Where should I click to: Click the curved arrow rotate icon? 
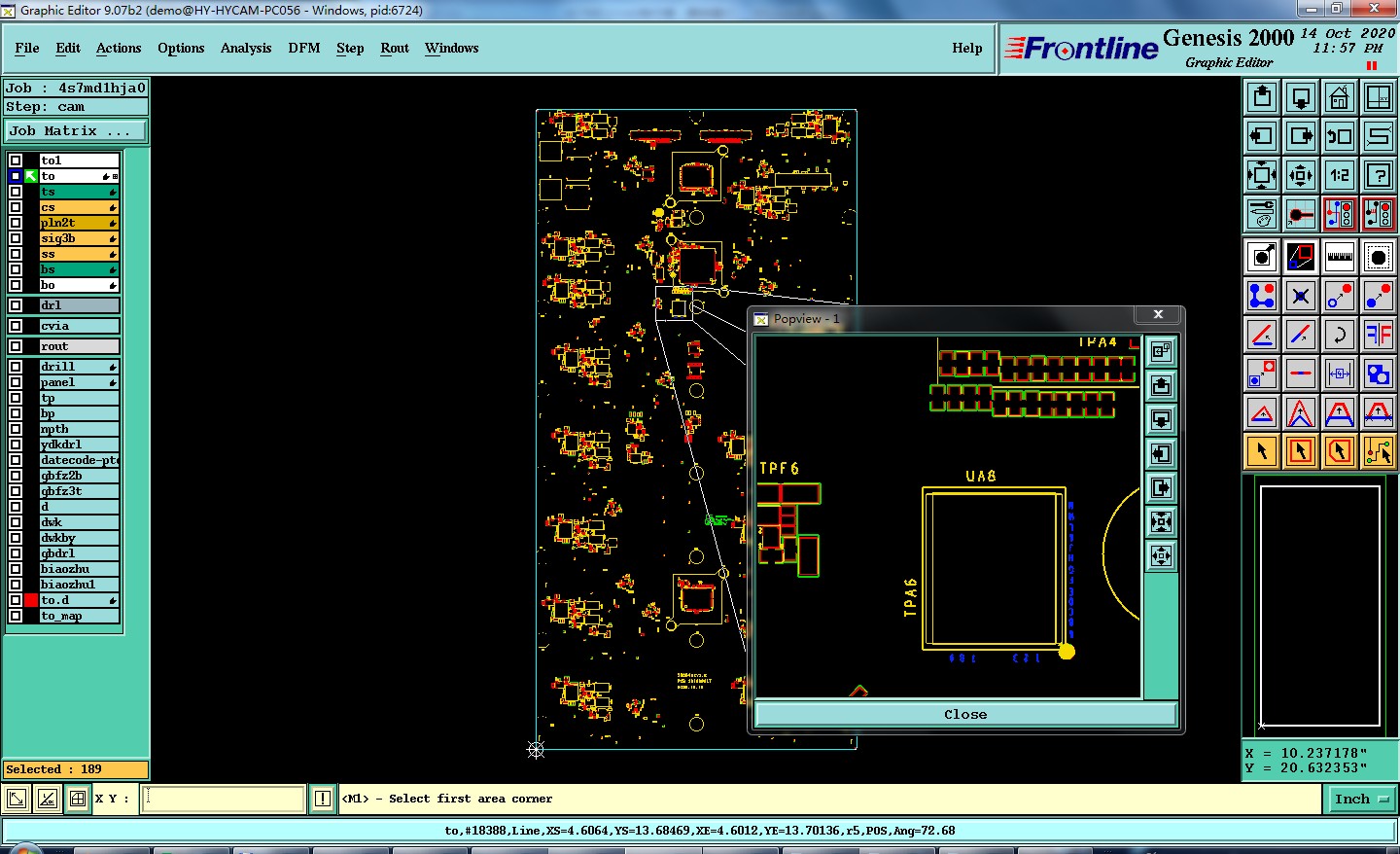(x=1340, y=335)
